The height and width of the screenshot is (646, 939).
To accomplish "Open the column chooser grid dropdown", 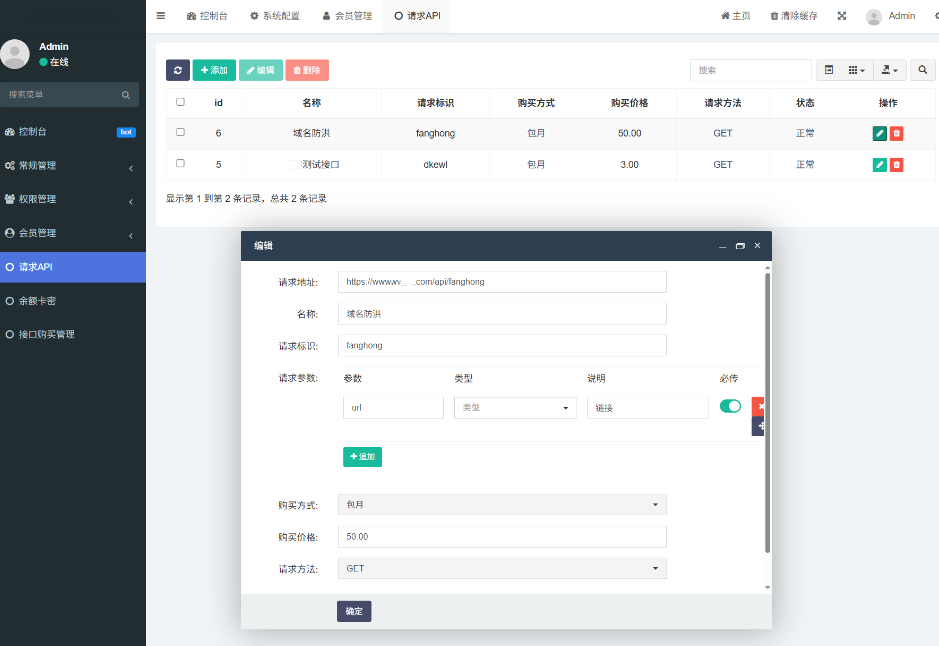I will click(x=857, y=70).
